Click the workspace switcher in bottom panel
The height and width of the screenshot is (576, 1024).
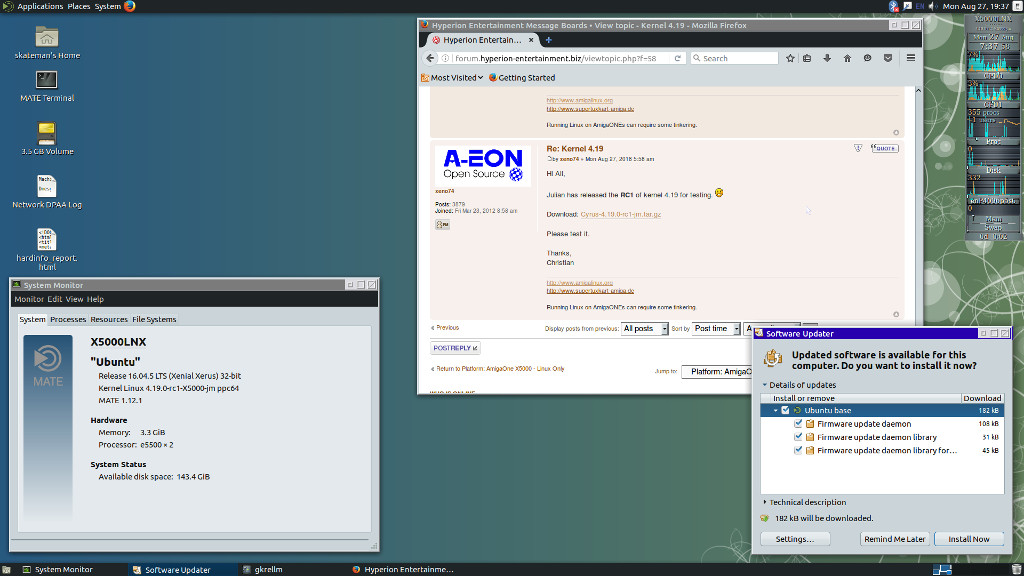click(942, 569)
